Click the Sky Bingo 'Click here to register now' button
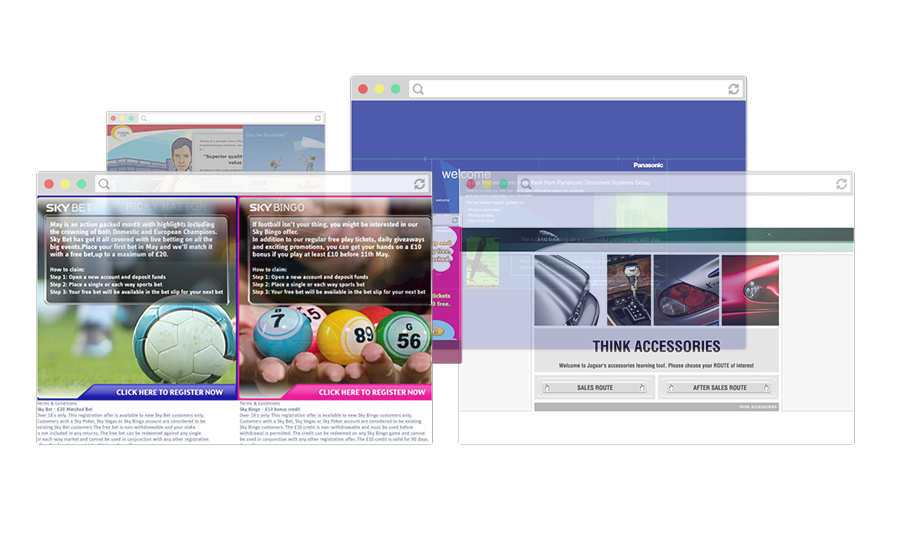The width and height of the screenshot is (901, 543). point(370,392)
